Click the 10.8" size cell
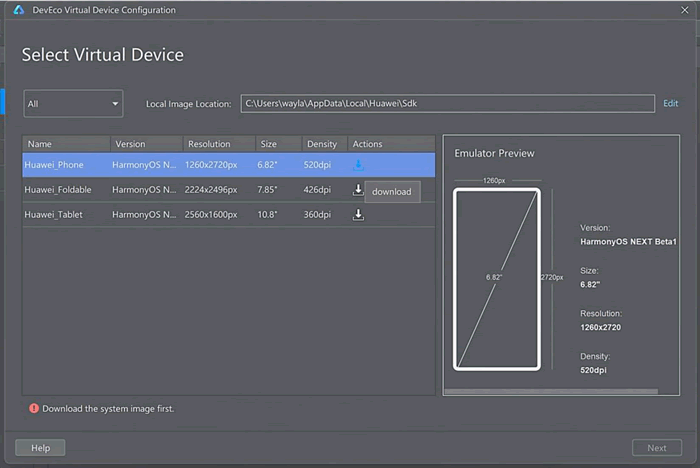The width and height of the screenshot is (700, 468). coord(267,215)
